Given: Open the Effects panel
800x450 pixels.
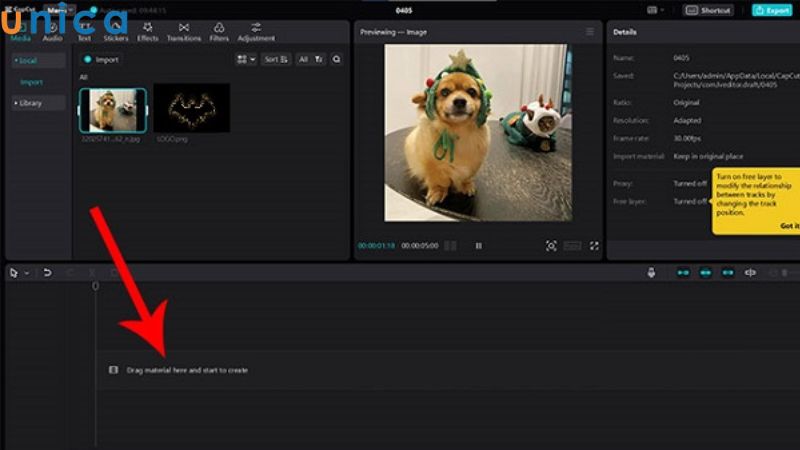Looking at the screenshot, I should click(148, 31).
